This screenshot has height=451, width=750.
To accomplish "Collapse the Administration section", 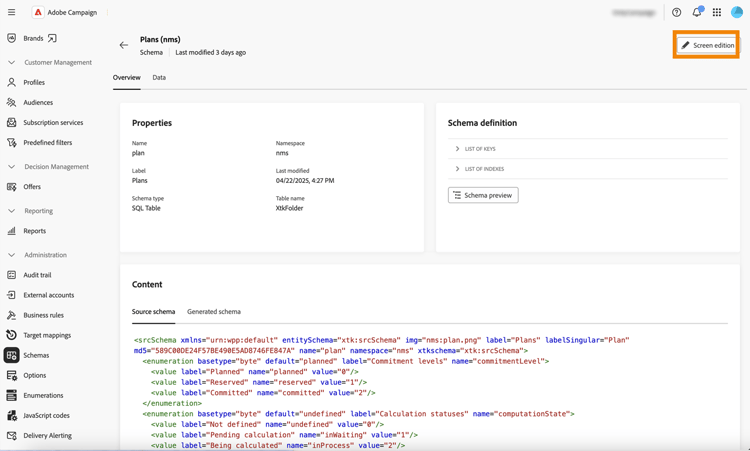I will (x=12, y=255).
